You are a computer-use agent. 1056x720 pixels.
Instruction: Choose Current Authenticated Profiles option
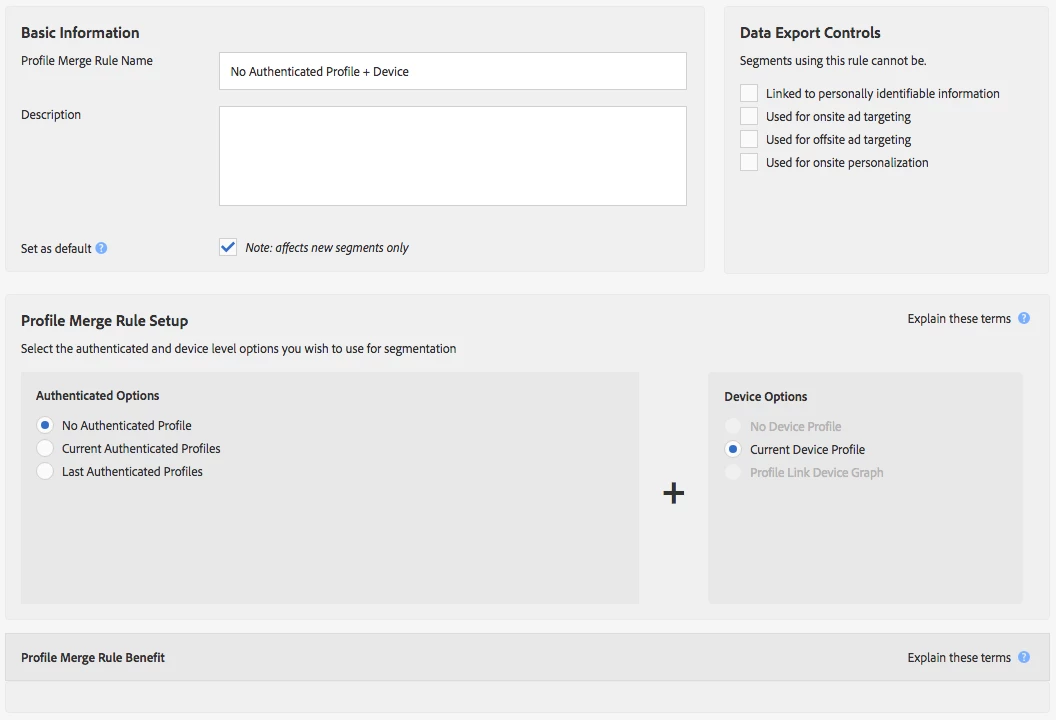point(45,448)
